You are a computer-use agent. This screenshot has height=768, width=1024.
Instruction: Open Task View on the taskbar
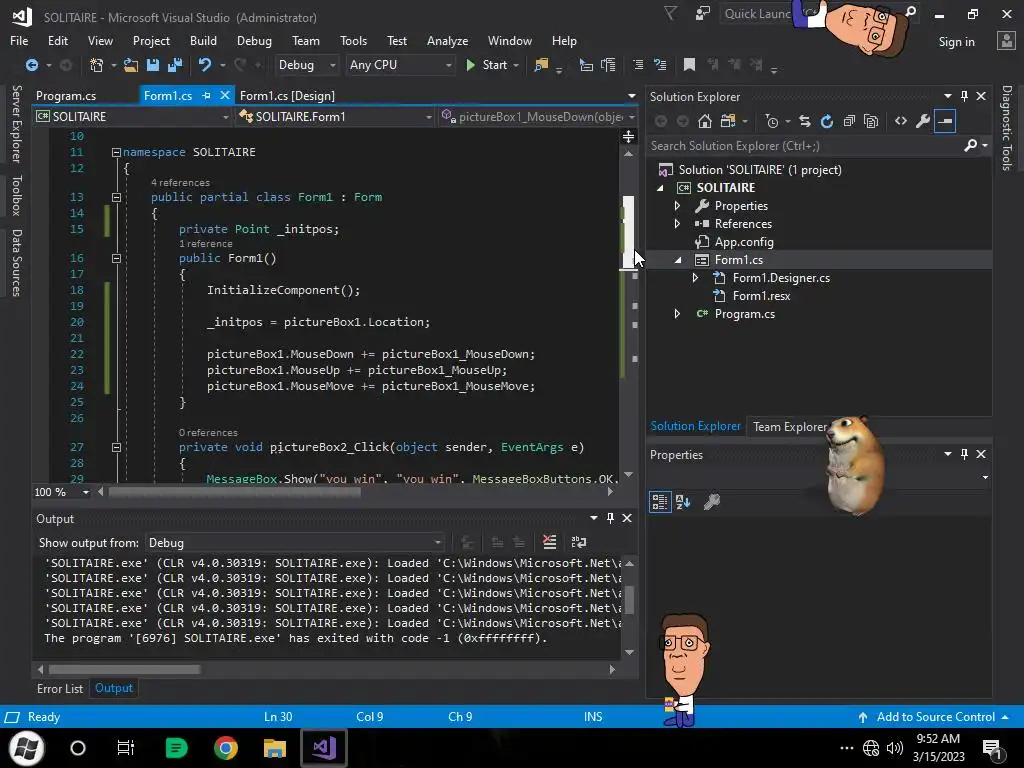click(x=125, y=748)
